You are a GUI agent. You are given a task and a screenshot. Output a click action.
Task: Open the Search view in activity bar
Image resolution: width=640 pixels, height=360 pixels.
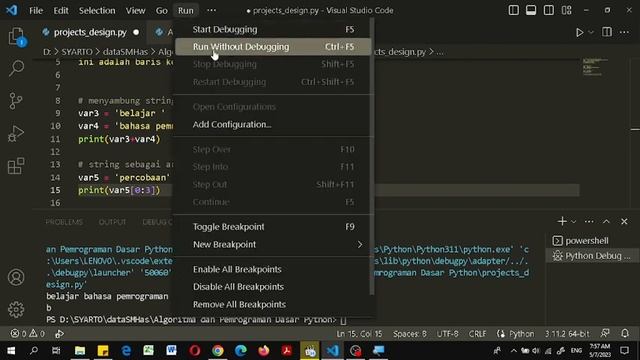pos(16,68)
